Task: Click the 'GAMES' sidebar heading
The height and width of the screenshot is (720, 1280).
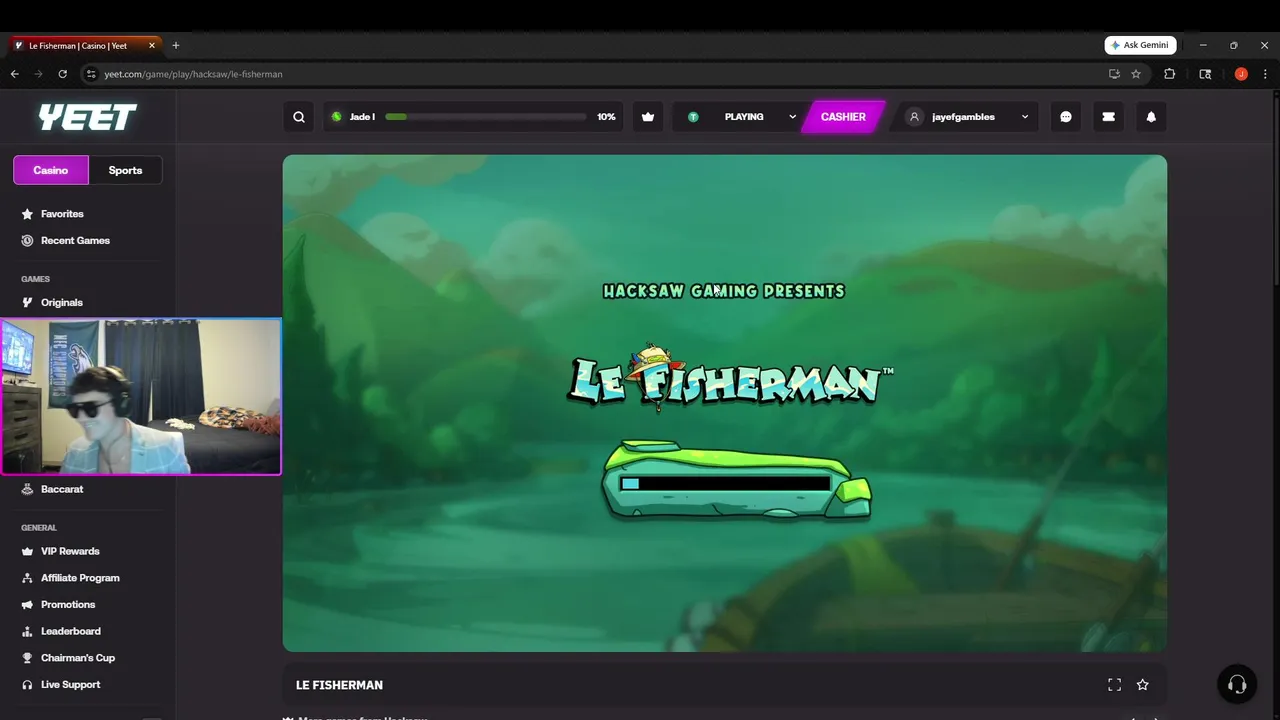Action: 35,279
